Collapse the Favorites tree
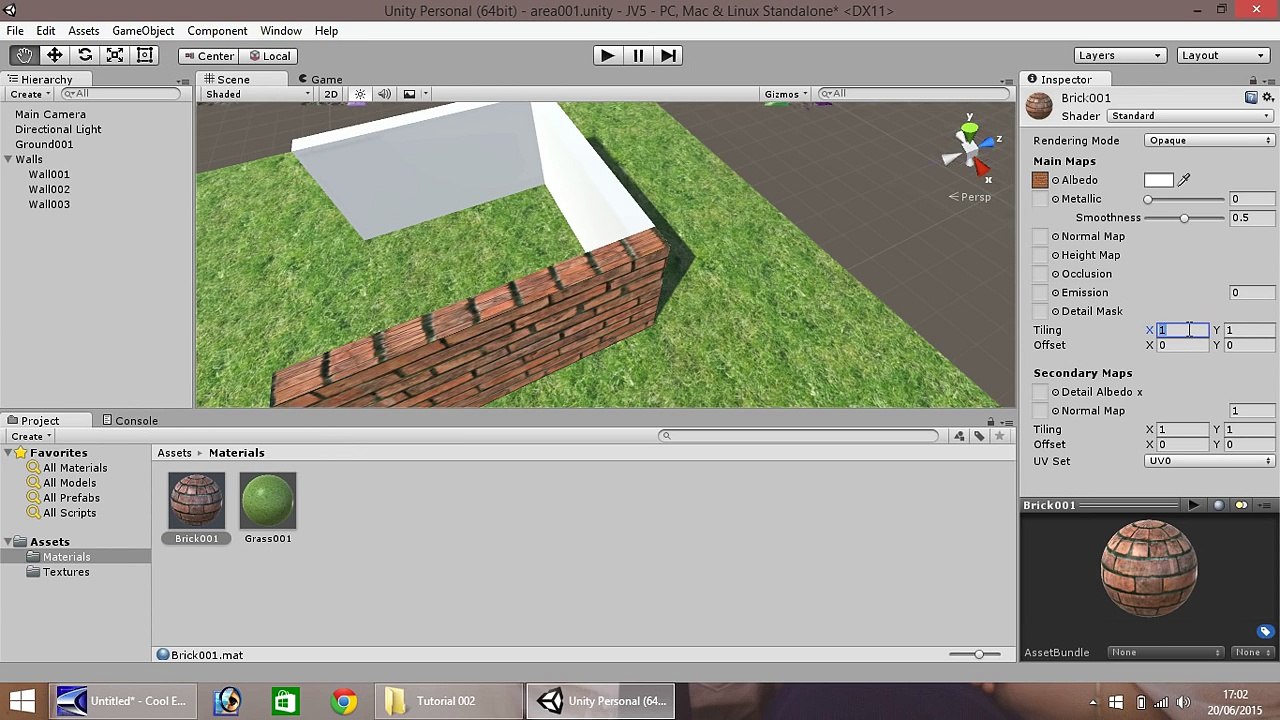The width and height of the screenshot is (1280, 720). pos(8,453)
